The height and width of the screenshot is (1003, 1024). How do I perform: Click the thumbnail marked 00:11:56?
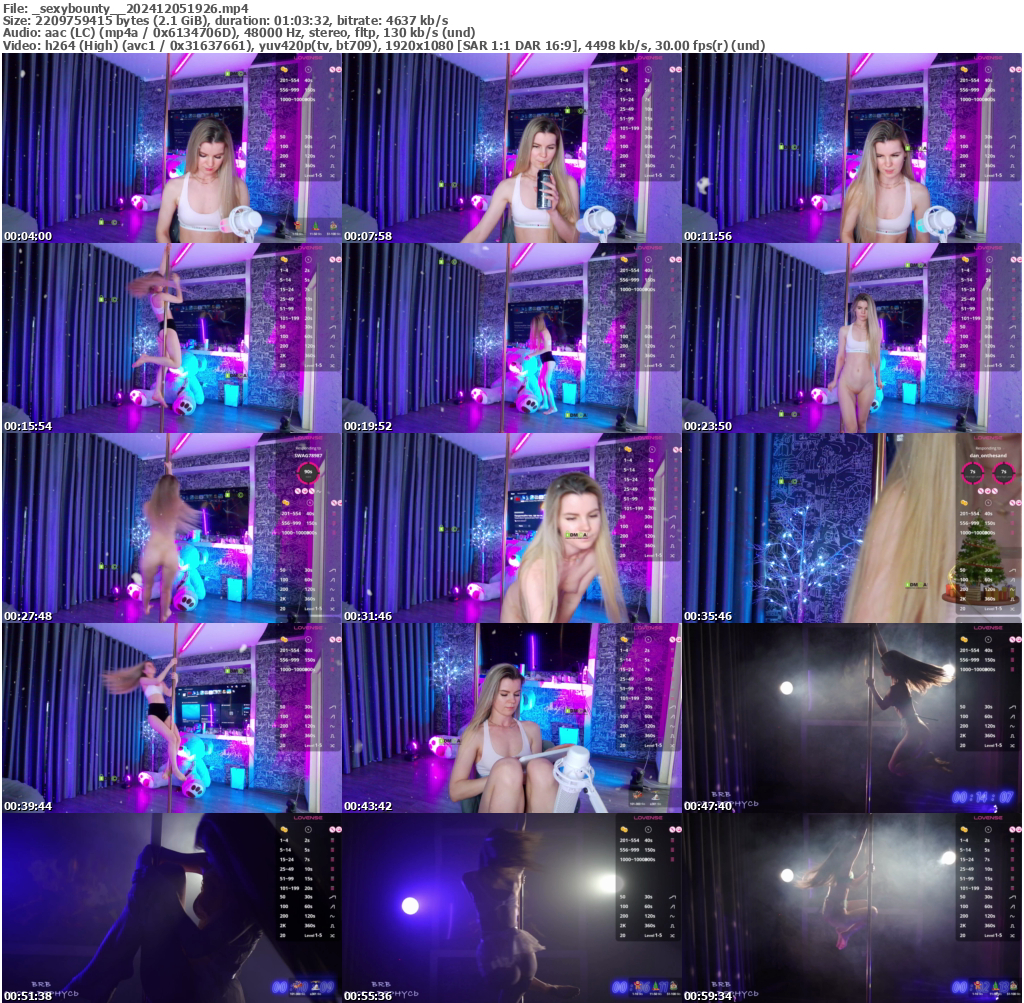(x=851, y=148)
